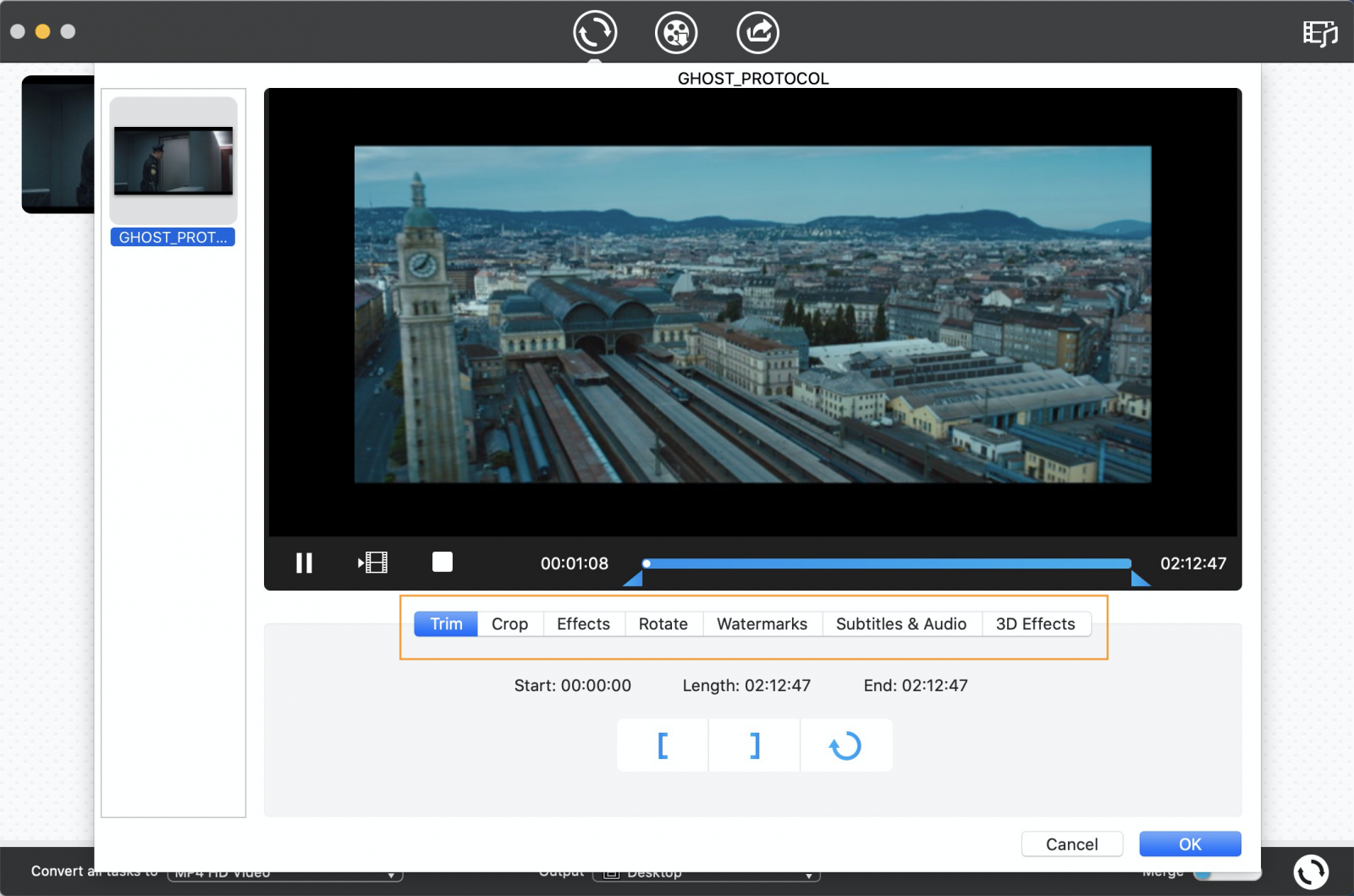Click the left trim marker triangle
Image resolution: width=1354 pixels, height=896 pixels.
(x=634, y=579)
